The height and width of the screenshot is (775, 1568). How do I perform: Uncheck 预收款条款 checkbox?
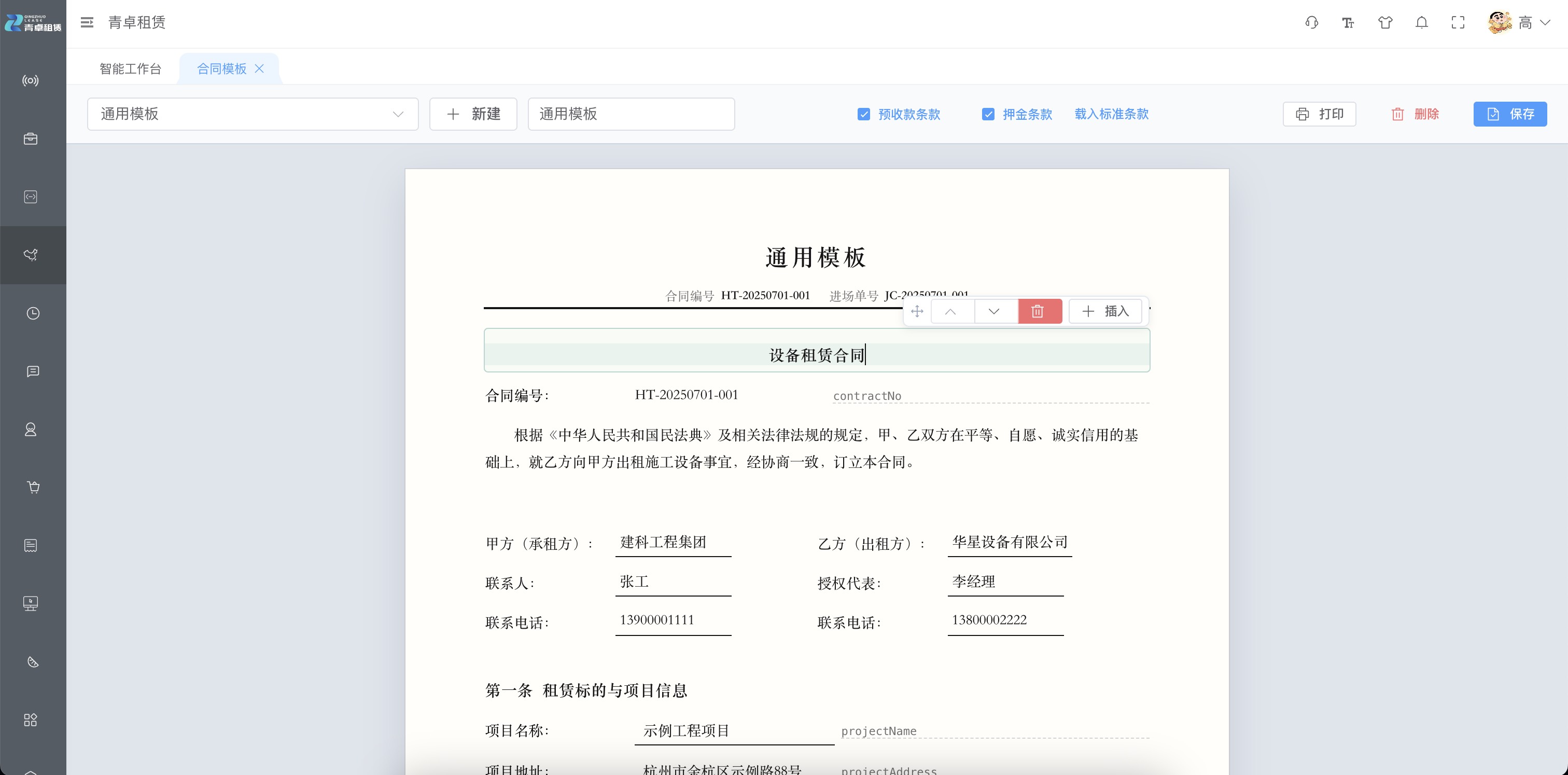(x=863, y=114)
